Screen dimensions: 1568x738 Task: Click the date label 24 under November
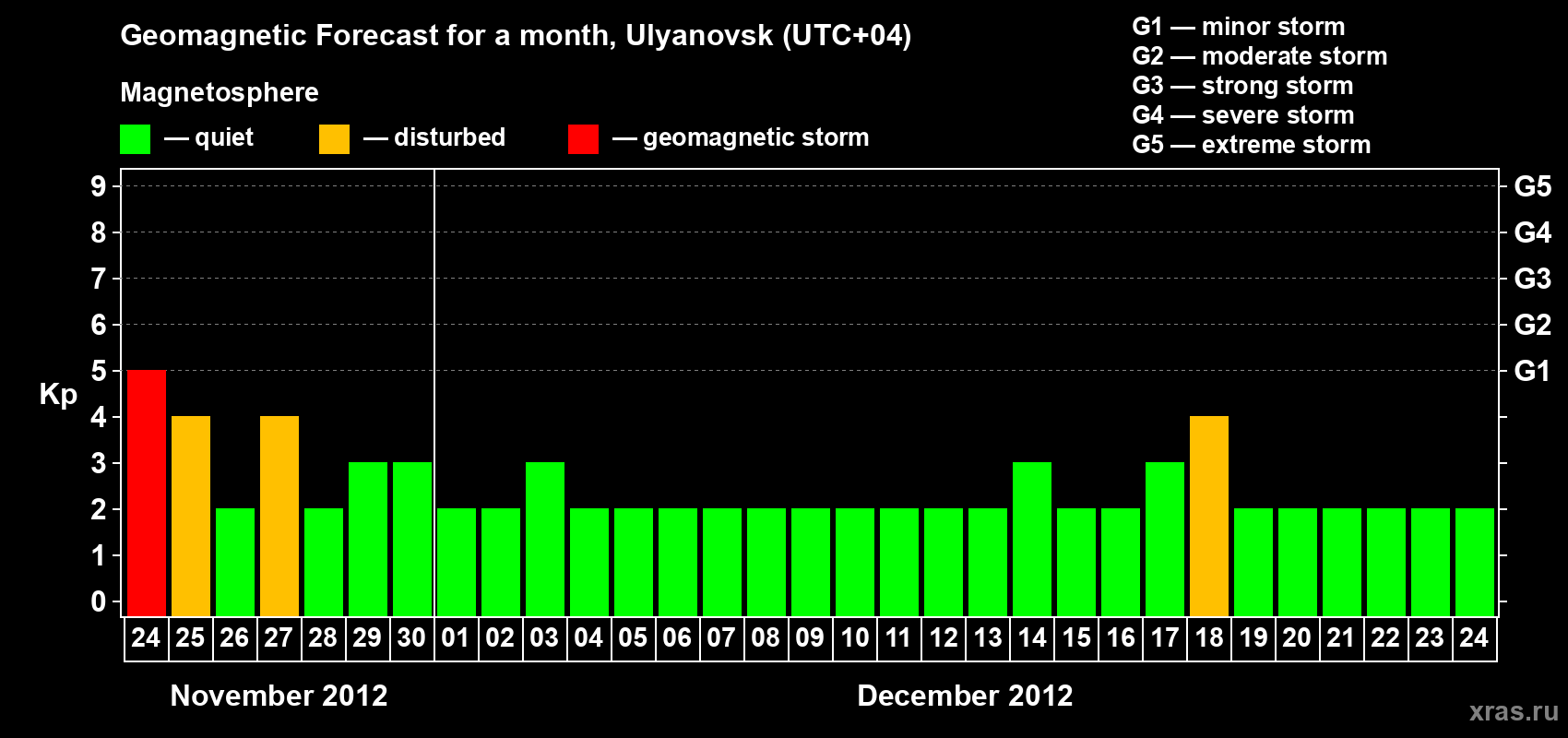tap(146, 637)
